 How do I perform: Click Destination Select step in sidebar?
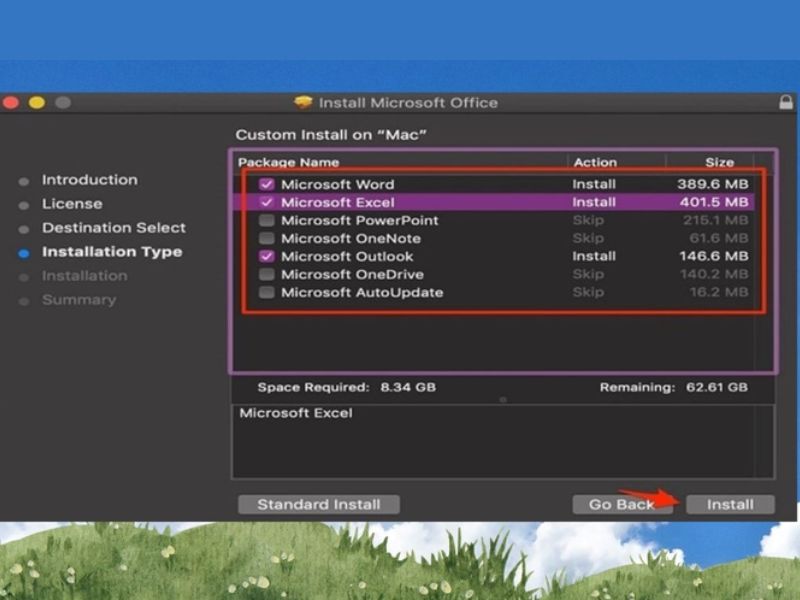point(114,228)
